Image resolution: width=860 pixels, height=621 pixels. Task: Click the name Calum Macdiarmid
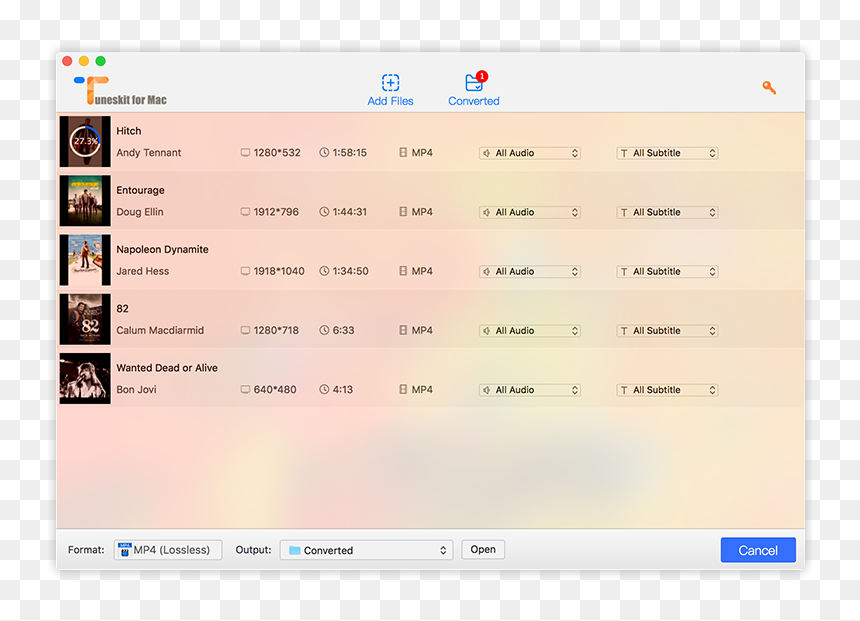click(x=160, y=330)
